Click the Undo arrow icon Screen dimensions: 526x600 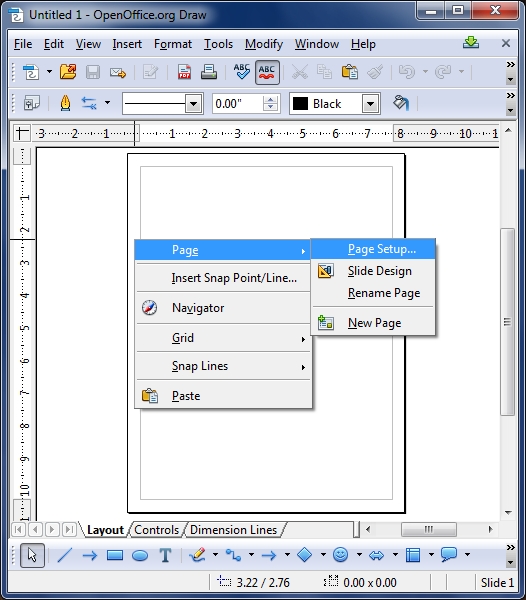tap(407, 72)
